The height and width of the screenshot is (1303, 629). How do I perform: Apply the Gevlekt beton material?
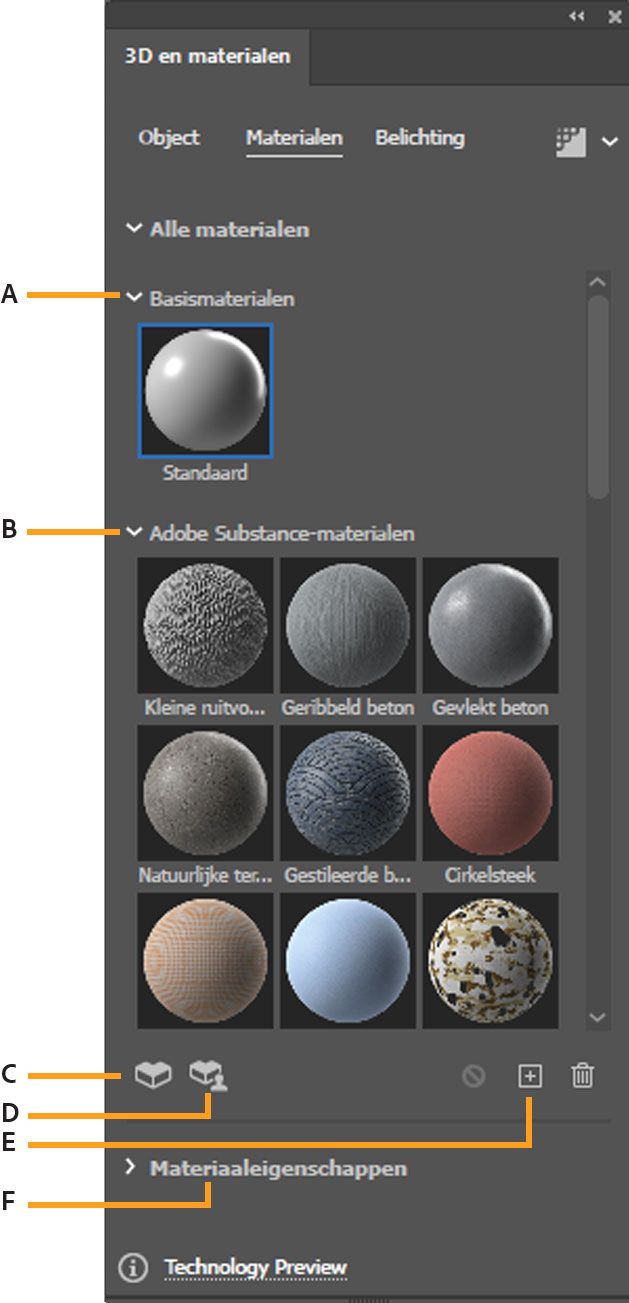490,624
